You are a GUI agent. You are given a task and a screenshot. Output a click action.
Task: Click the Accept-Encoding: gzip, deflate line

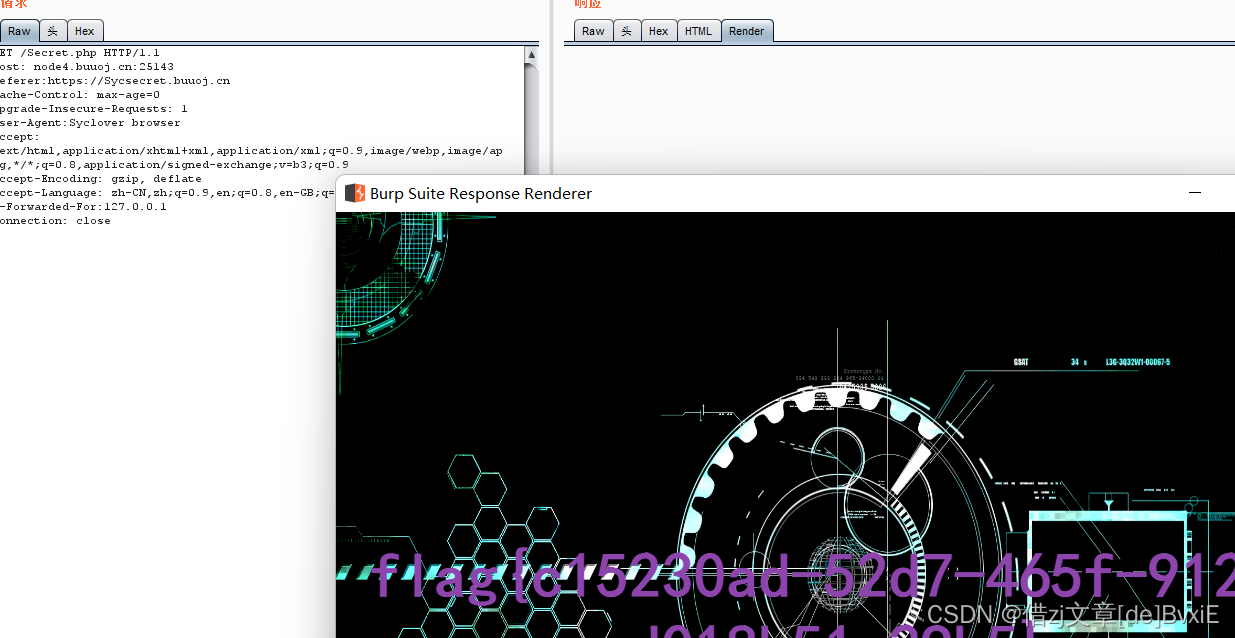pos(101,179)
